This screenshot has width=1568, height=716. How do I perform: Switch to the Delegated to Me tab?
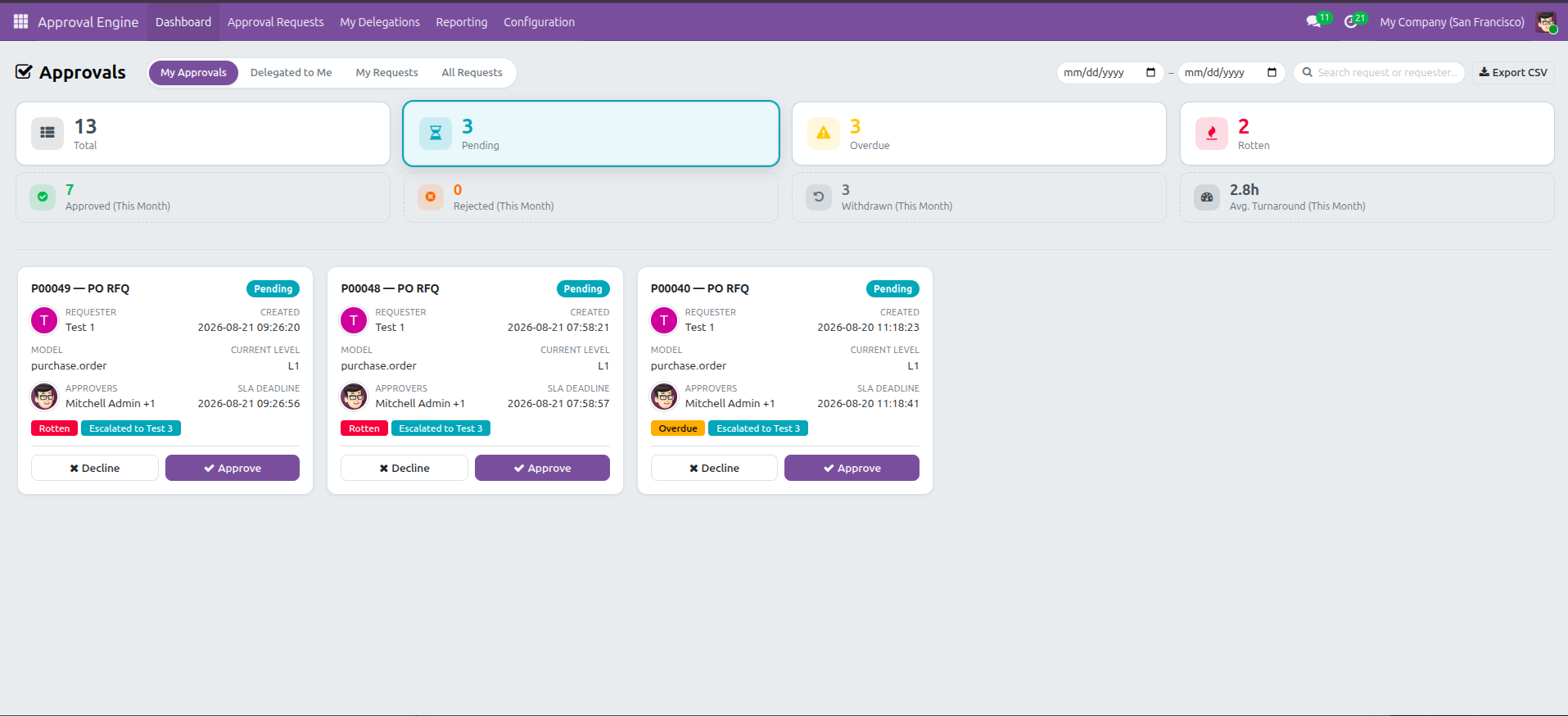[x=291, y=73]
